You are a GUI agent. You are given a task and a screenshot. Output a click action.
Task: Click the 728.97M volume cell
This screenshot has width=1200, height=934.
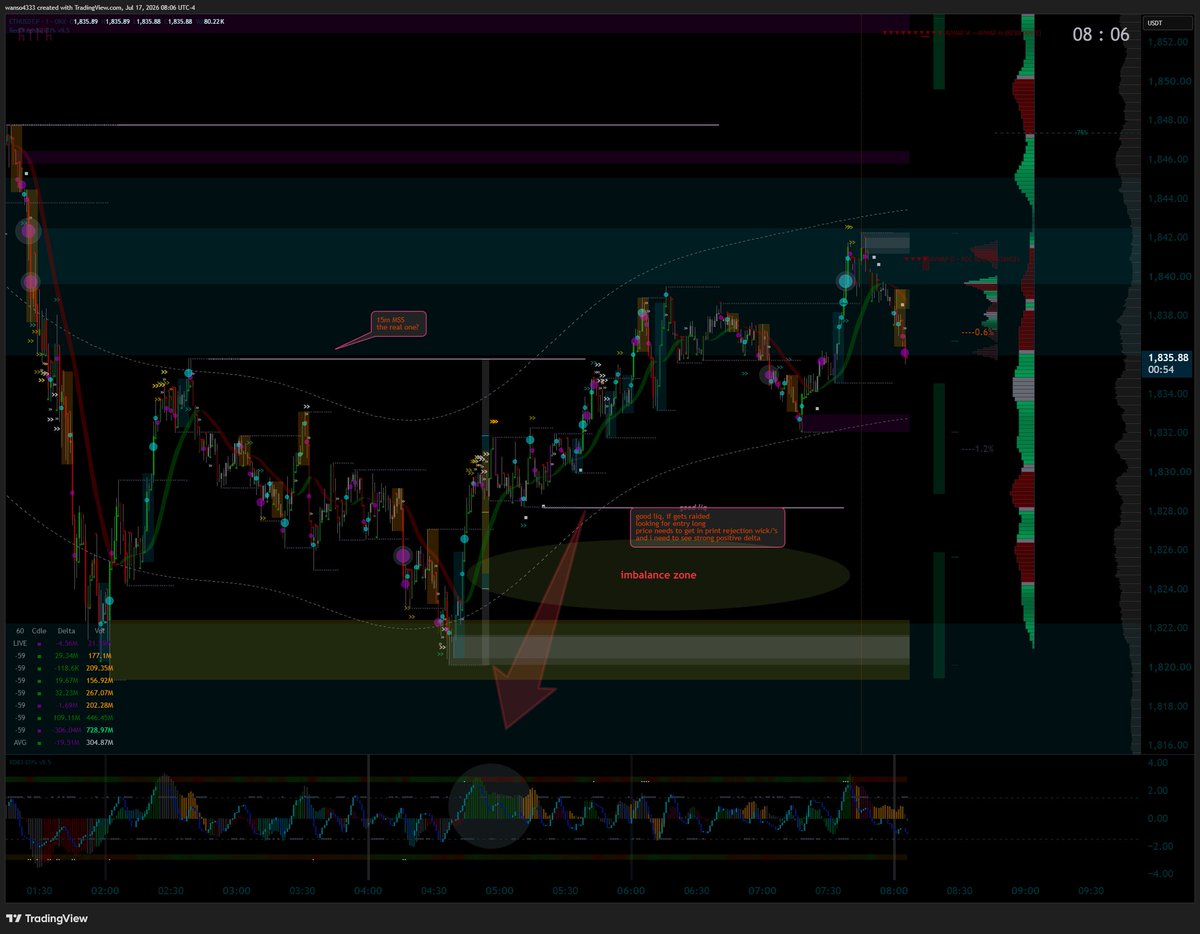click(101, 731)
